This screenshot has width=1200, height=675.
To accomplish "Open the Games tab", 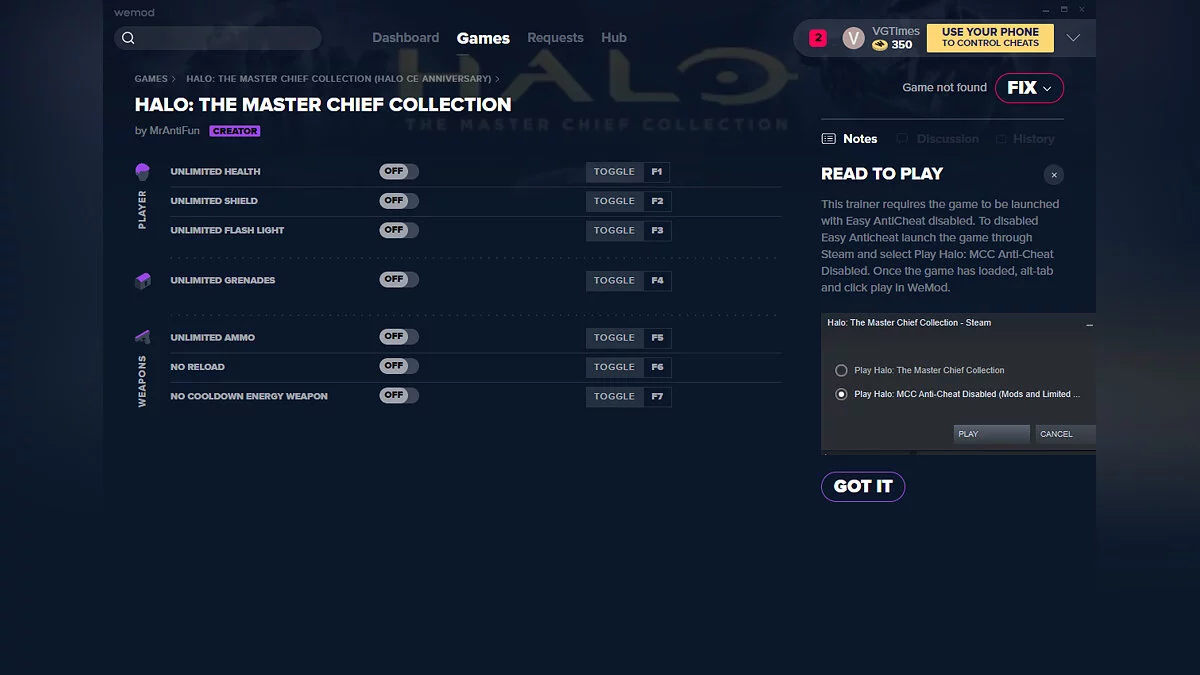I will (483, 38).
